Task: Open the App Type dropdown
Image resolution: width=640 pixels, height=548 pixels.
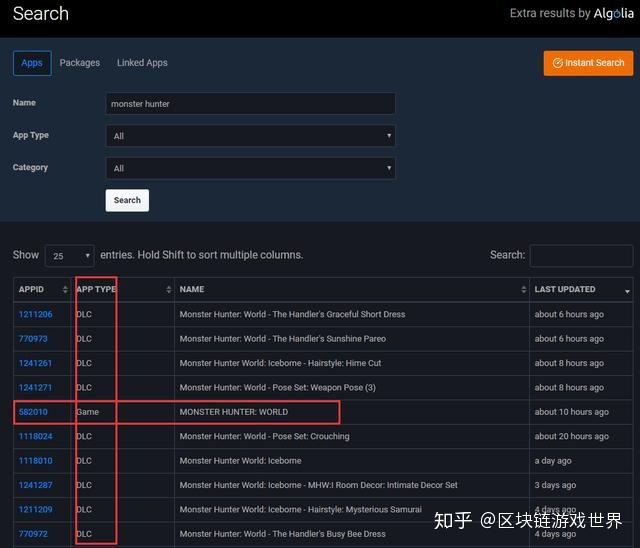Action: click(250, 136)
